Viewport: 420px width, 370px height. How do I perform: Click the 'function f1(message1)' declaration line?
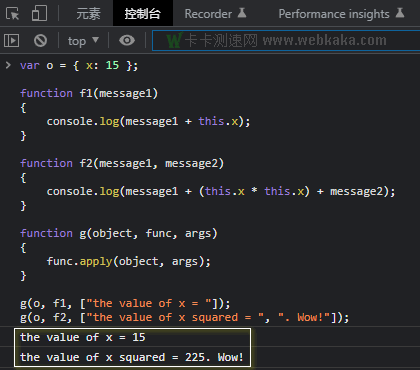[x=89, y=93]
